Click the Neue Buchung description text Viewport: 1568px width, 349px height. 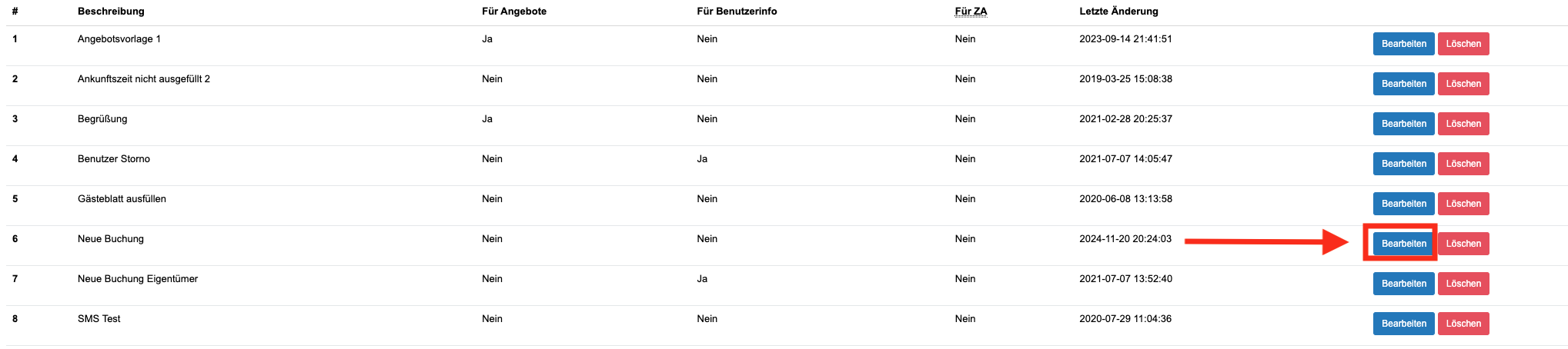coord(111,239)
